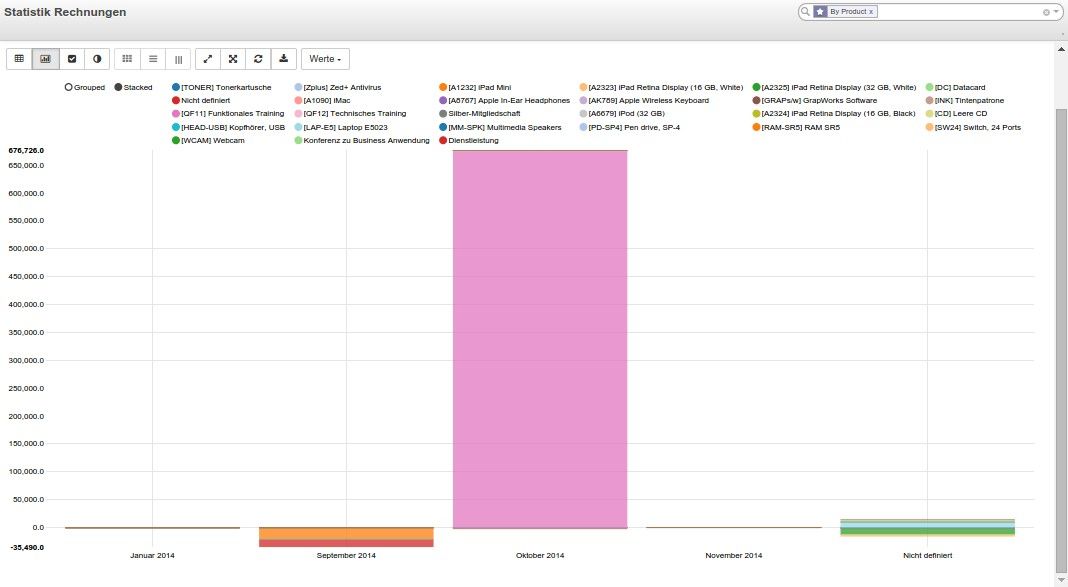Toggle the checkbox icon in toolbar

[x=71, y=59]
